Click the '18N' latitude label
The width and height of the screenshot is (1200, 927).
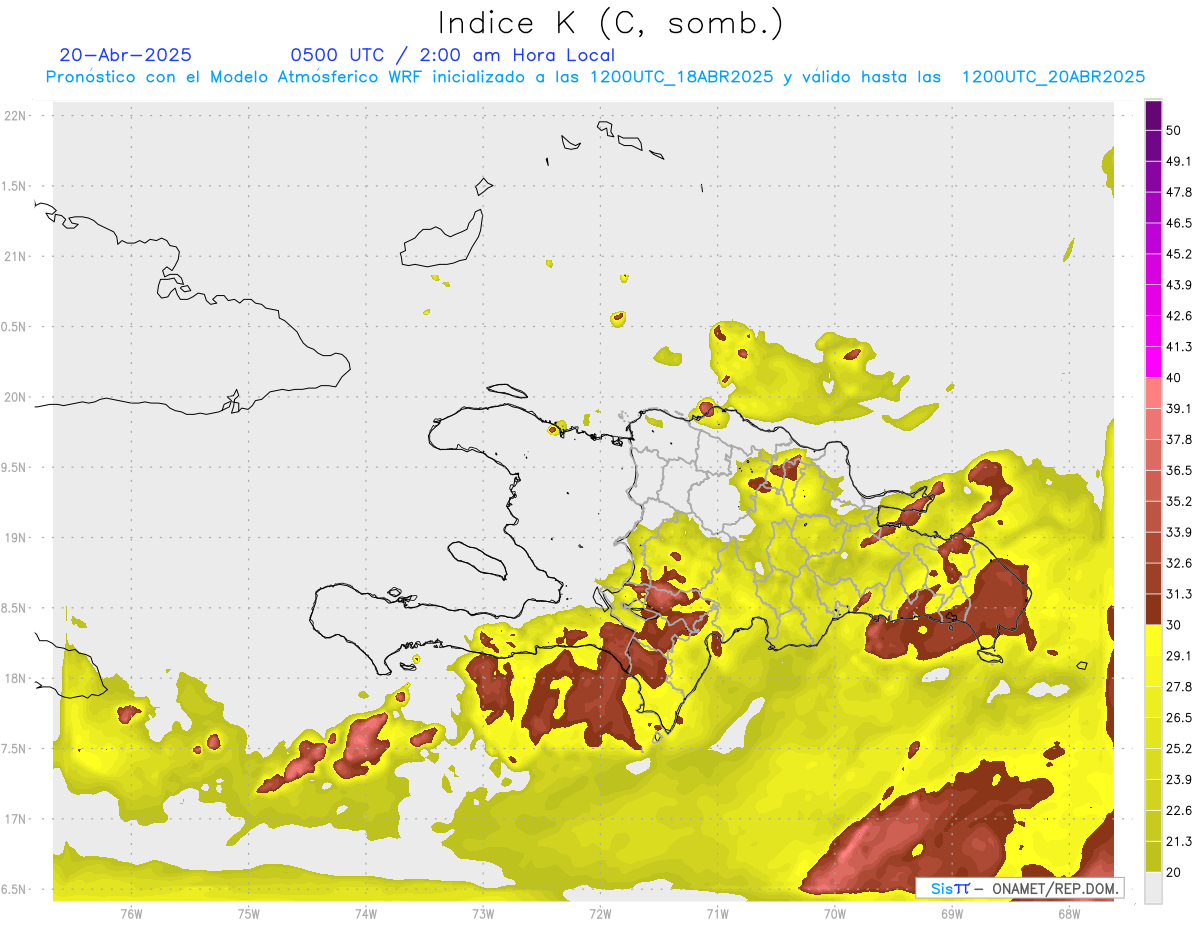[15, 678]
